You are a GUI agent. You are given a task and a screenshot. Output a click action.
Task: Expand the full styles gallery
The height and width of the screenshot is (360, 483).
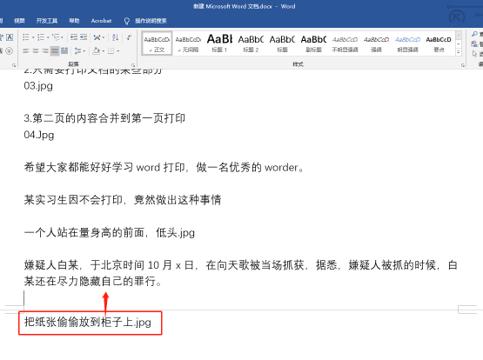click(459, 52)
